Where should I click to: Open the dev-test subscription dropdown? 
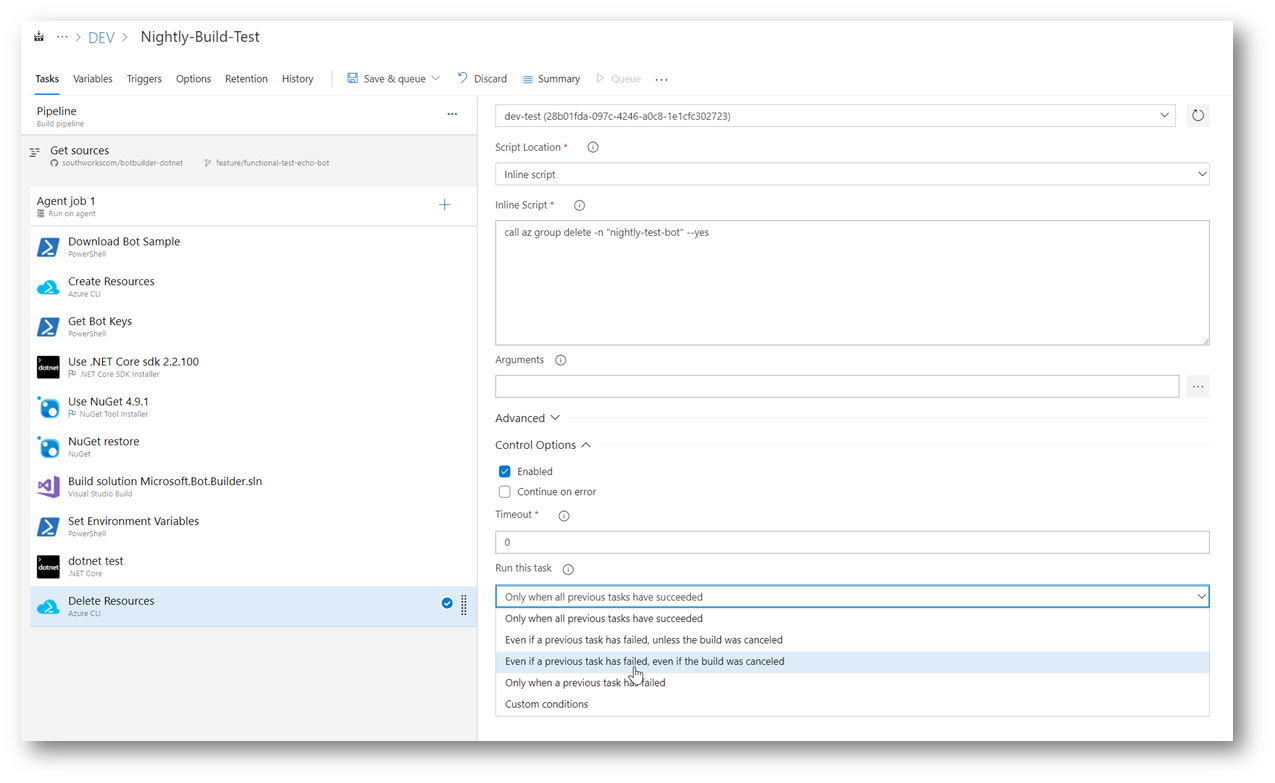[835, 115]
